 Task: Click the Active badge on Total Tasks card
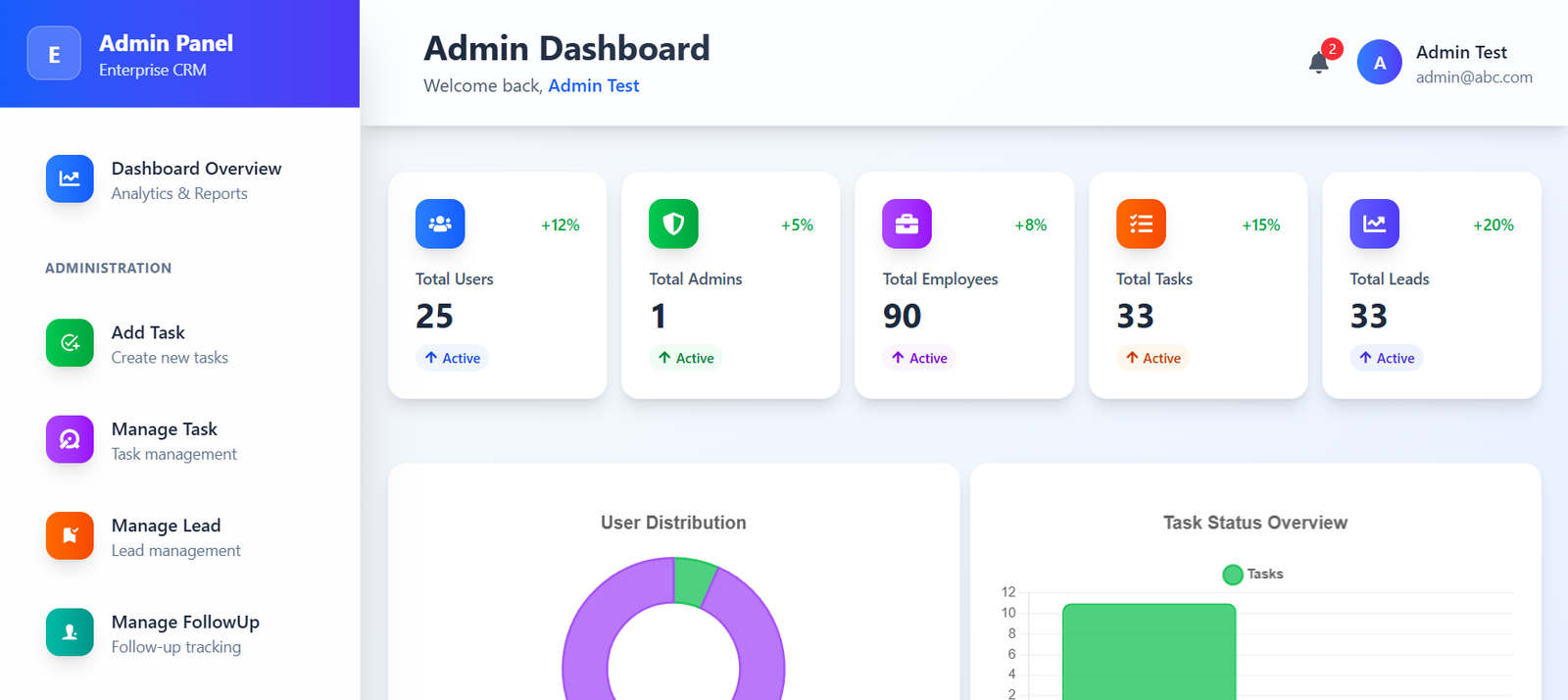(1152, 358)
